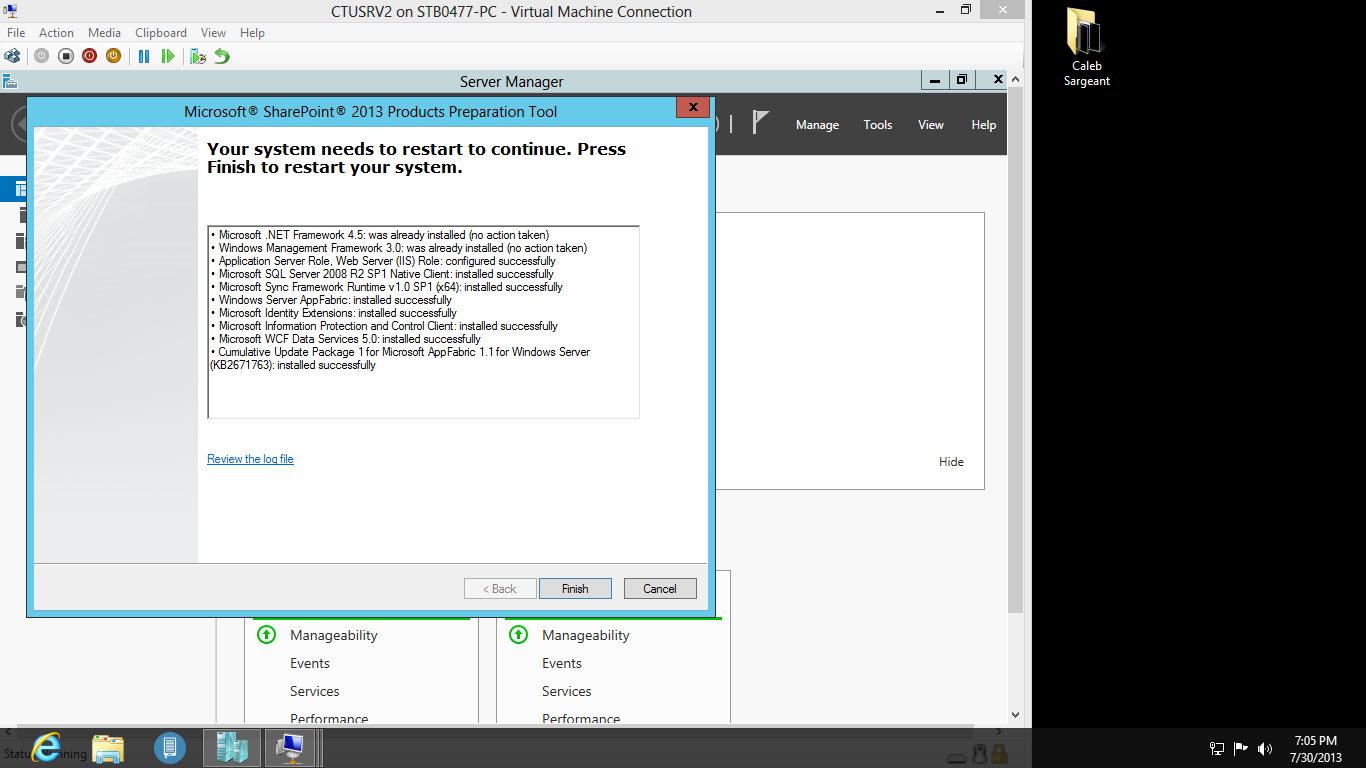Click Services under the right Manageability tile

click(567, 691)
